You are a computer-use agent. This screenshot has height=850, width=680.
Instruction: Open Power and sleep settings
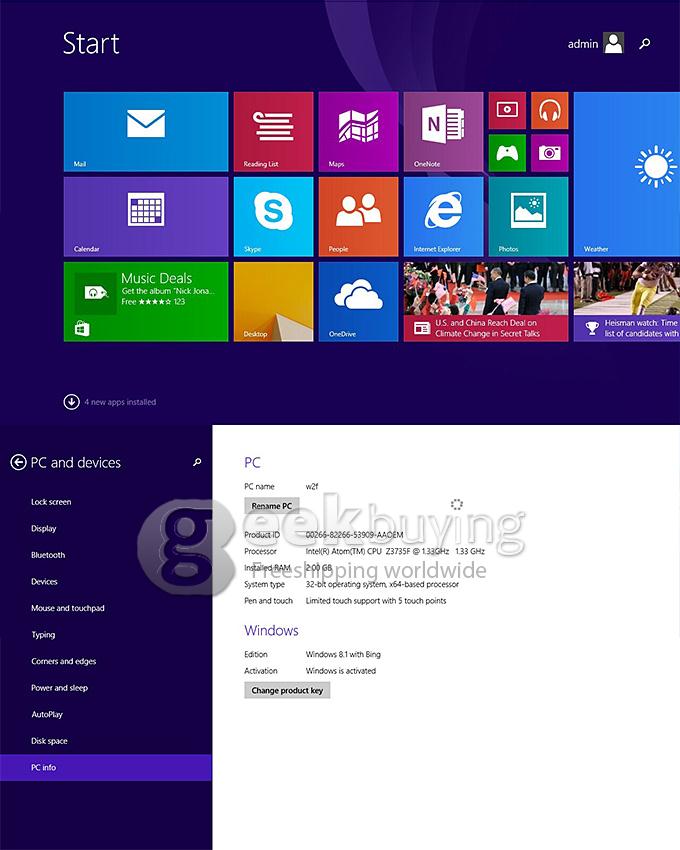pos(59,688)
